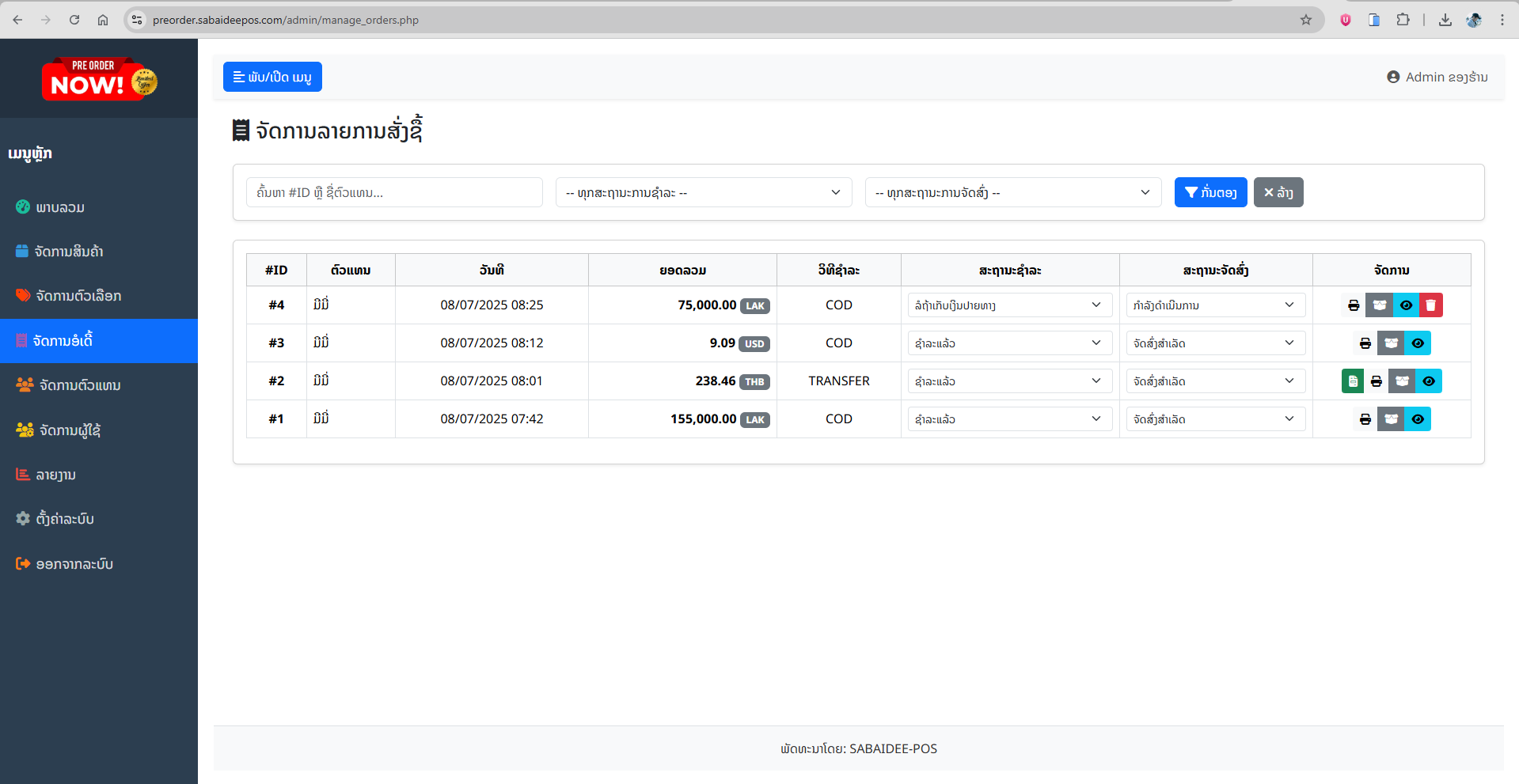View order #4 details with the eye icon

[x=1406, y=305]
